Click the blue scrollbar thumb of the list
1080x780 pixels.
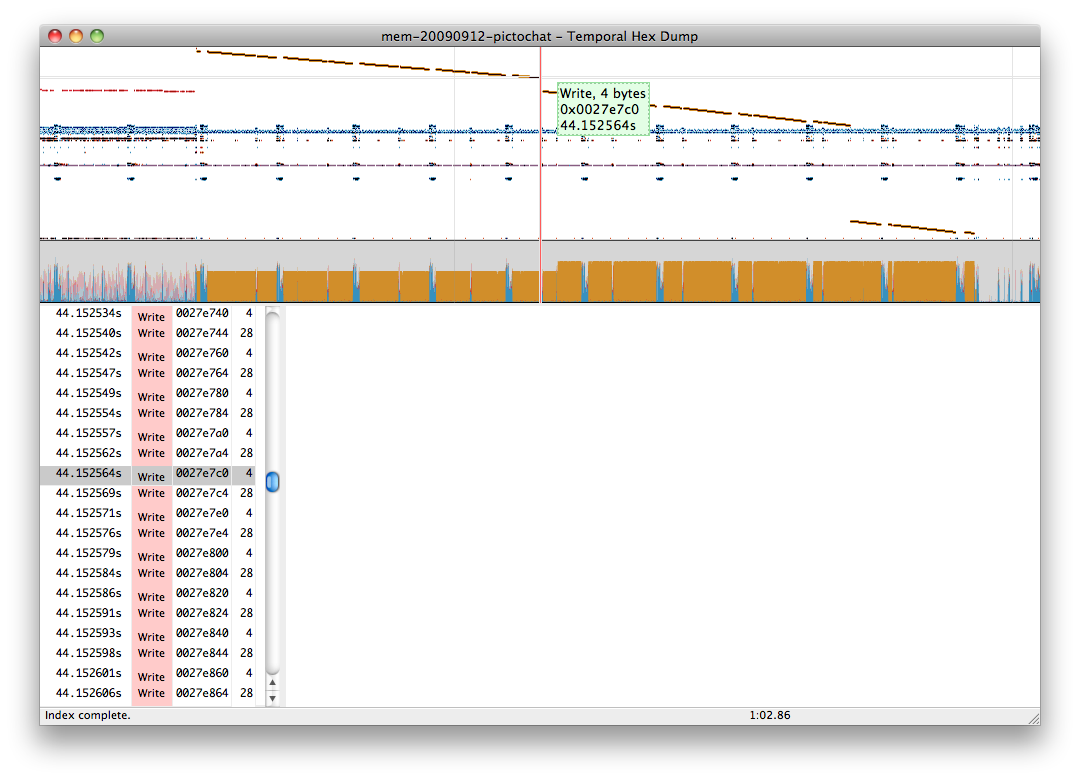pos(273,482)
